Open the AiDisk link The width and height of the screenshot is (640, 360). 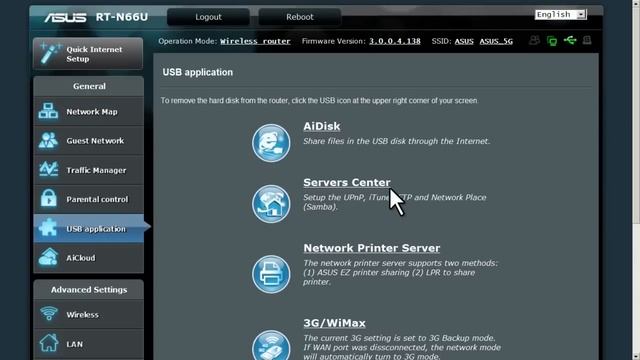point(322,126)
